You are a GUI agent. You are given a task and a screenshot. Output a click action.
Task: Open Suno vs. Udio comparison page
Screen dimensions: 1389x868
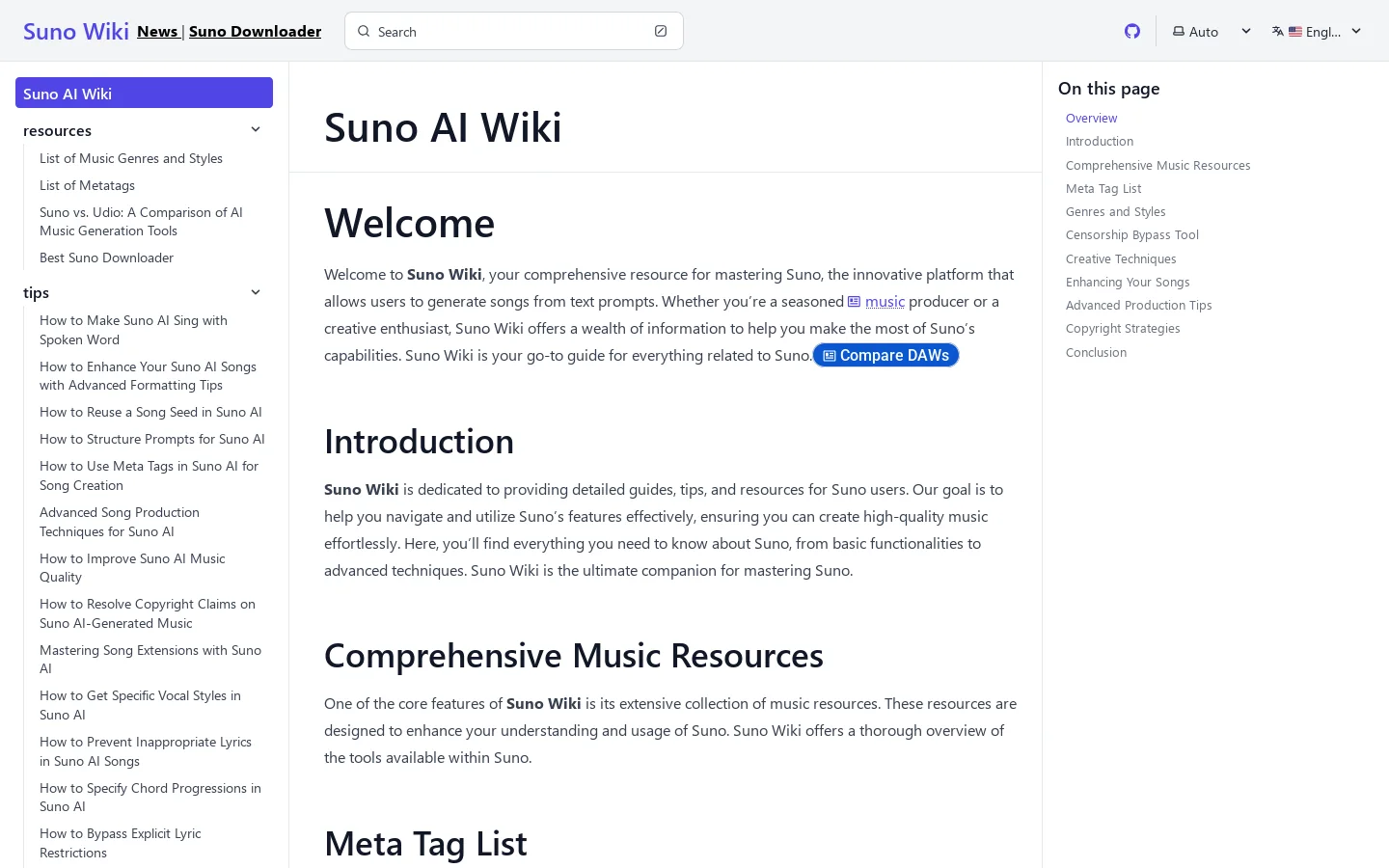coord(141,222)
